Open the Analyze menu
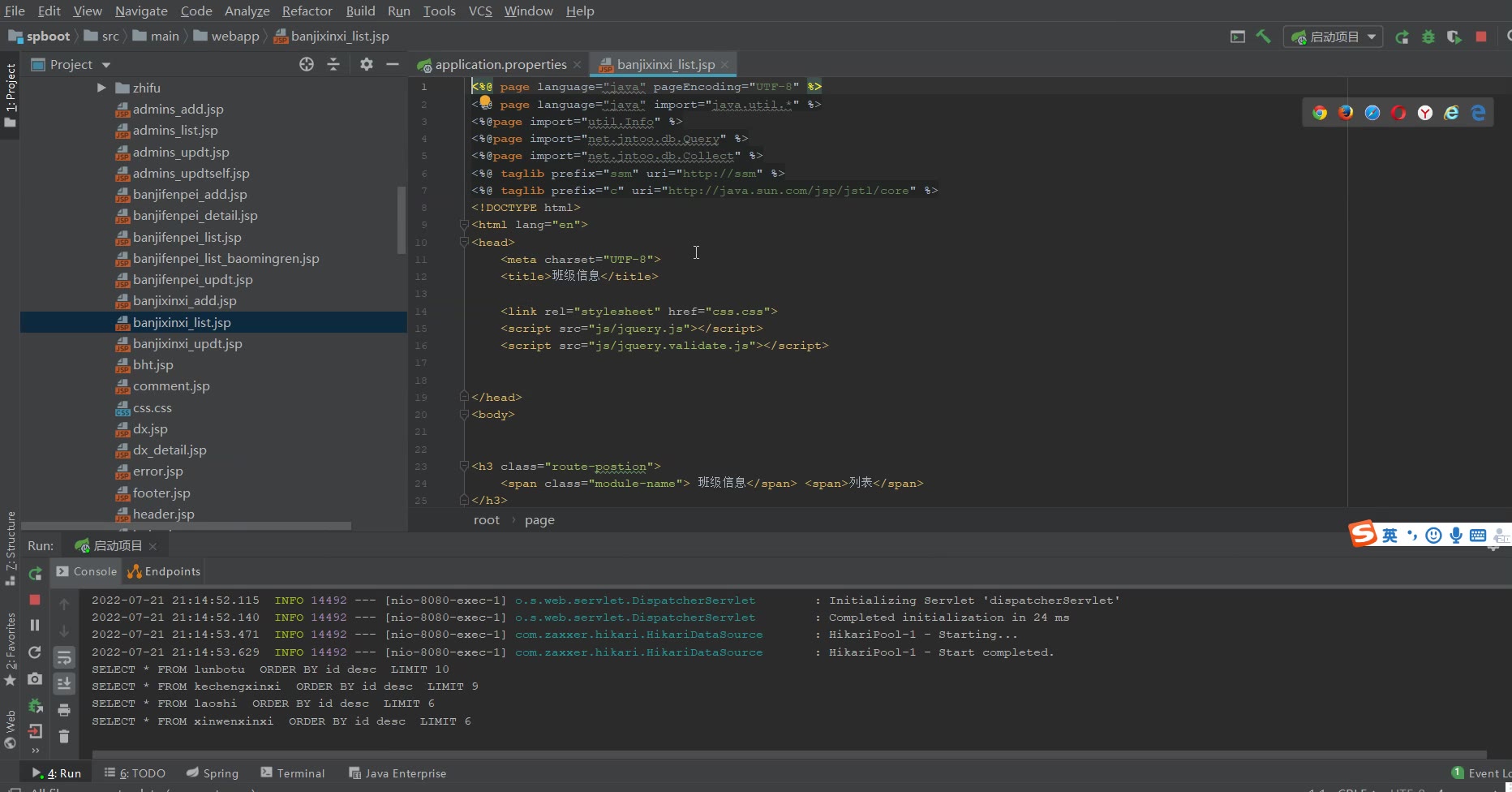Image resolution: width=1512 pixels, height=792 pixels. click(247, 11)
